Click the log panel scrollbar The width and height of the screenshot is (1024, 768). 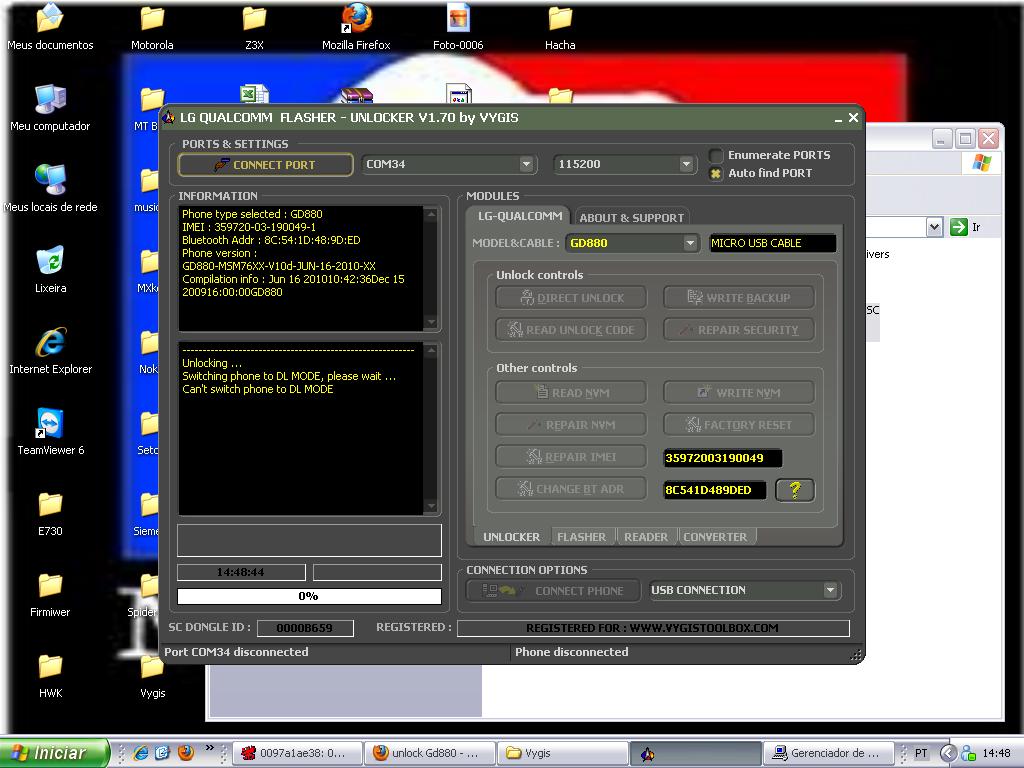[431, 428]
